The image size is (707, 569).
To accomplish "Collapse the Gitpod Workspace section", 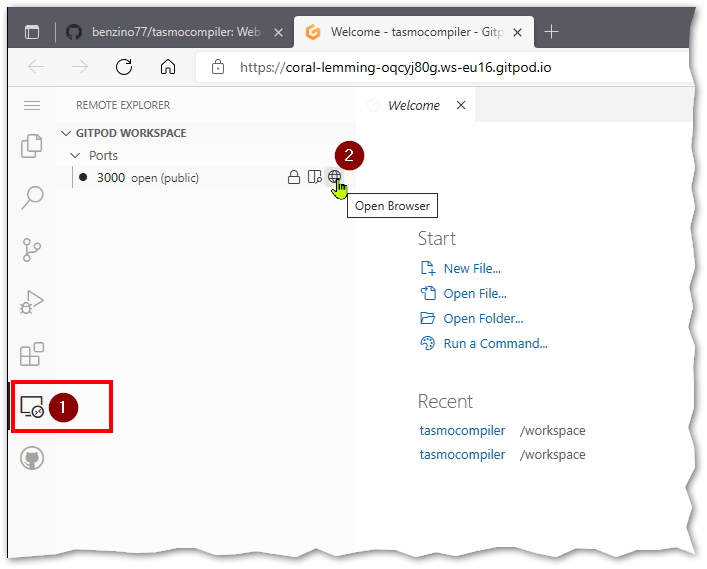I will click(x=67, y=133).
